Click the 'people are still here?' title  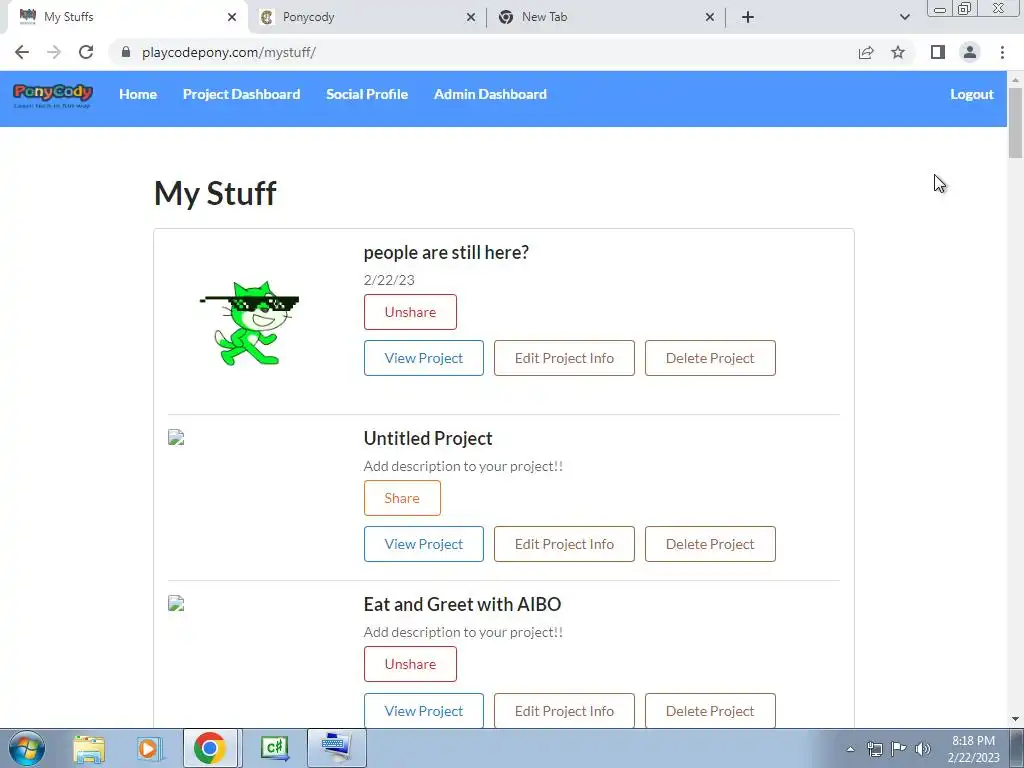(446, 253)
